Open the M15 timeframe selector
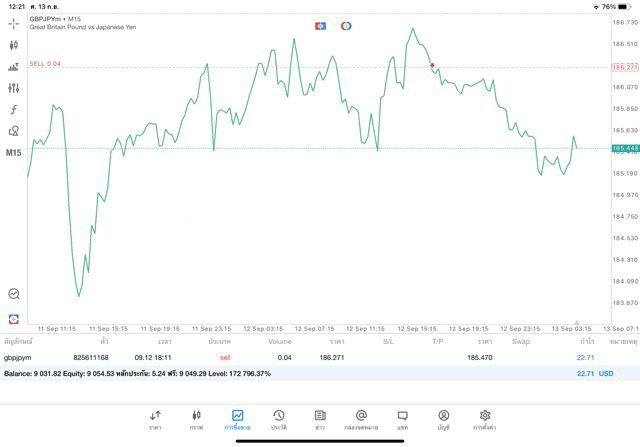 (14, 153)
